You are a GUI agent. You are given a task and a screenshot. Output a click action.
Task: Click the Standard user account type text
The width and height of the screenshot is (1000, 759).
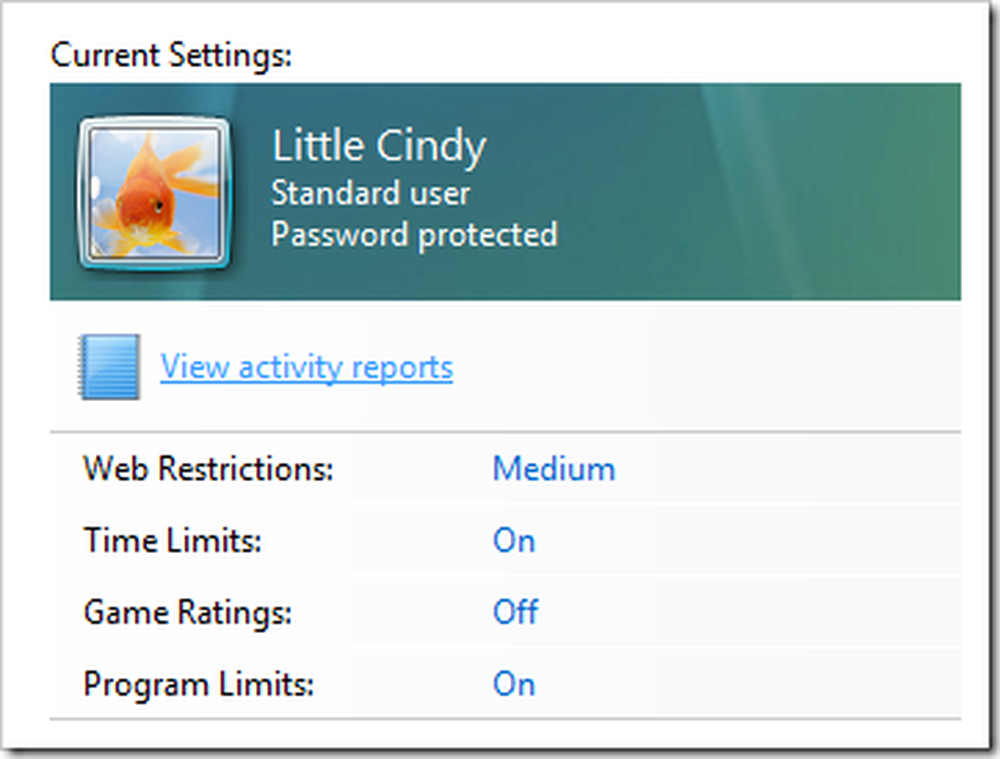coord(371,193)
